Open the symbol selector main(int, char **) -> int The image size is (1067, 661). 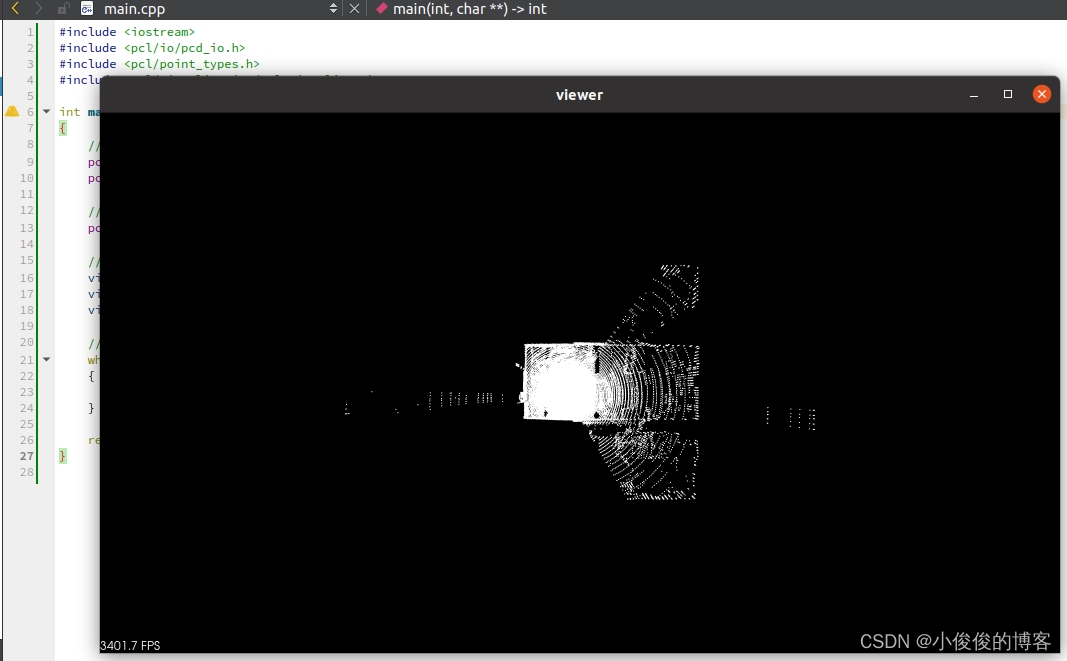point(470,8)
